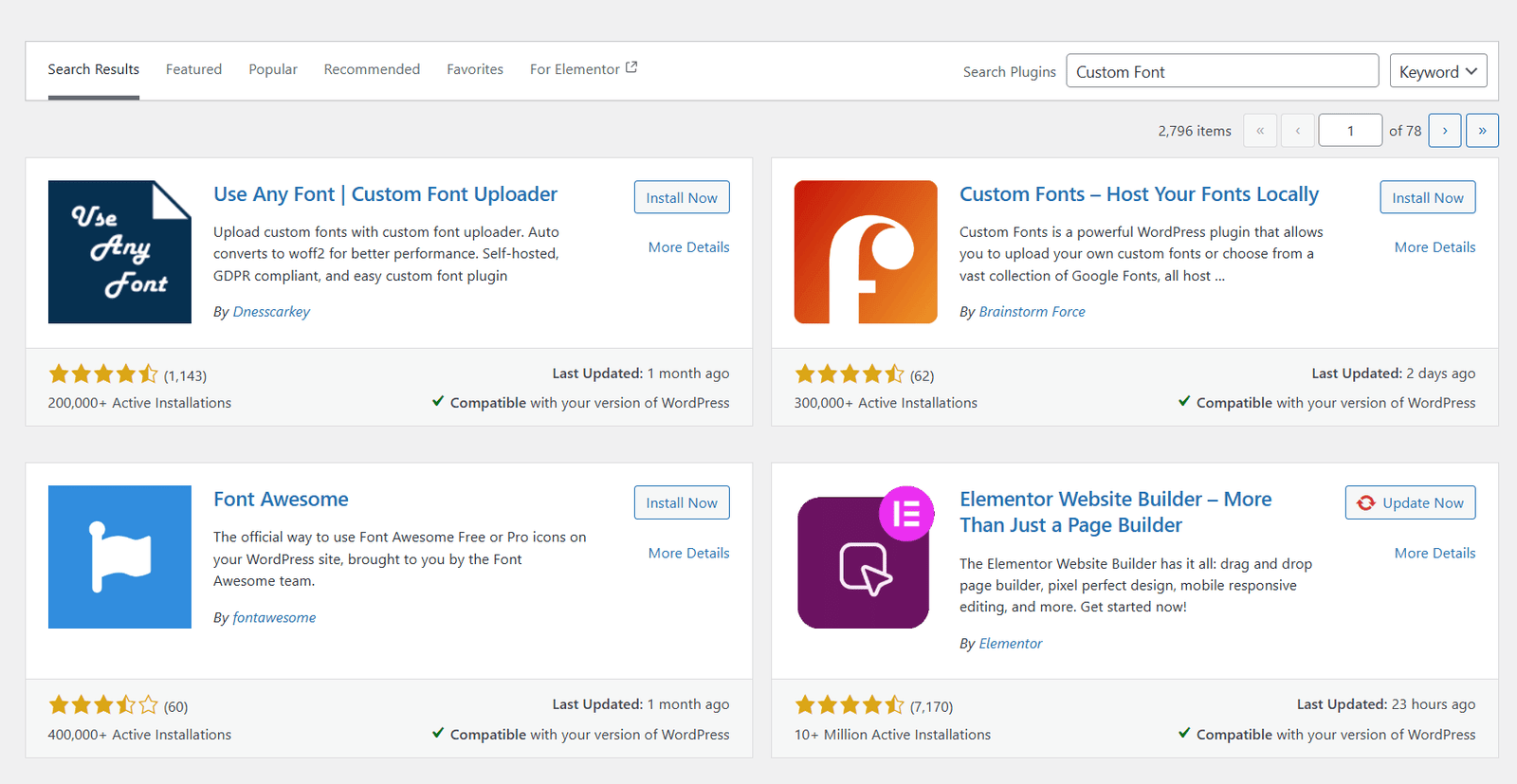Install Custom Fonts – Host Your Fonts Locally
Image resolution: width=1517 pixels, height=784 pixels.
1427,197
